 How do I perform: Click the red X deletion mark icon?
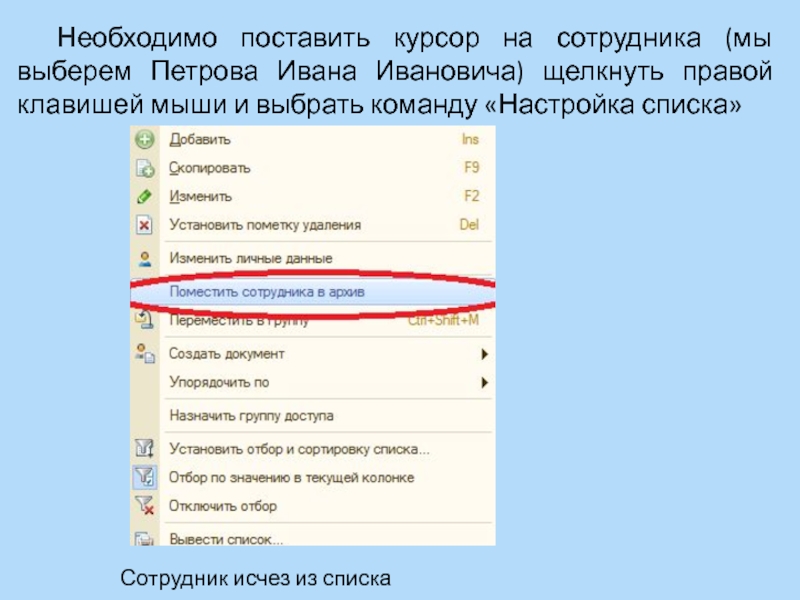click(x=144, y=225)
